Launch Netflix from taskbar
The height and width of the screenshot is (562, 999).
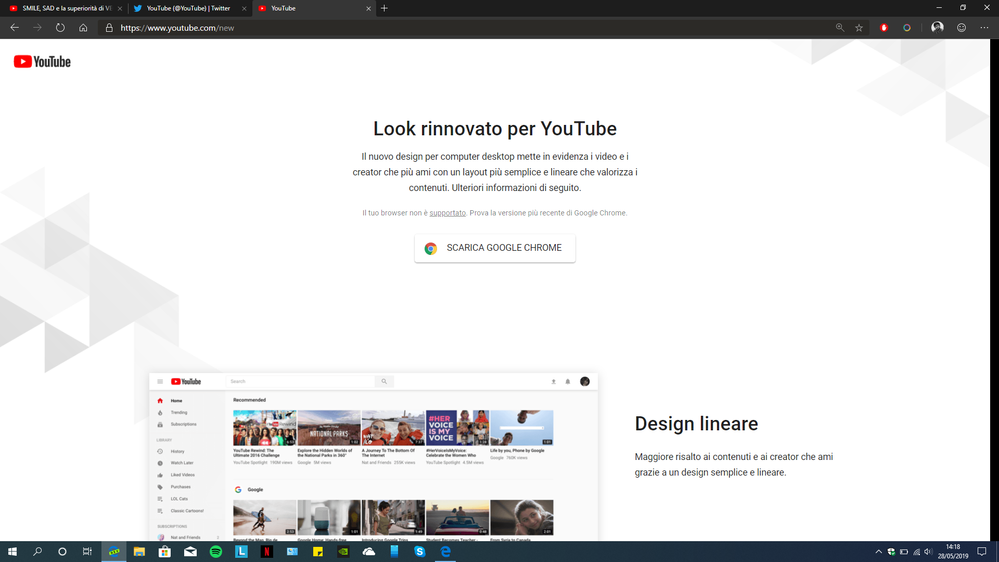tap(266, 551)
